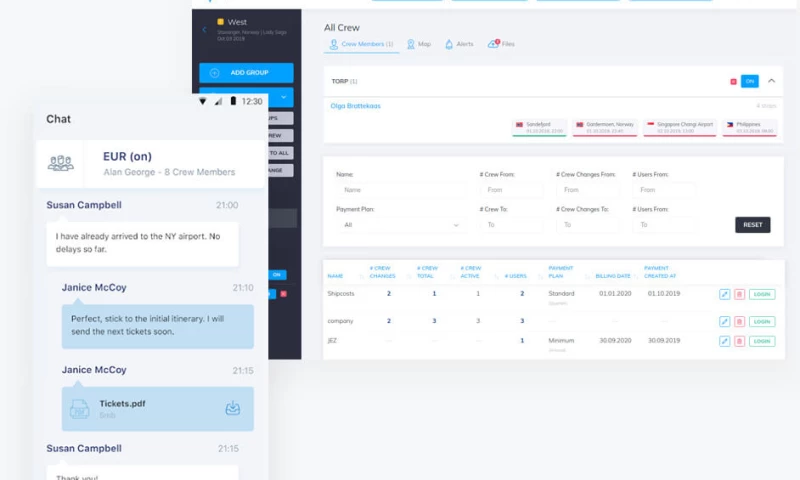Click the Name filter input field

[401, 190]
